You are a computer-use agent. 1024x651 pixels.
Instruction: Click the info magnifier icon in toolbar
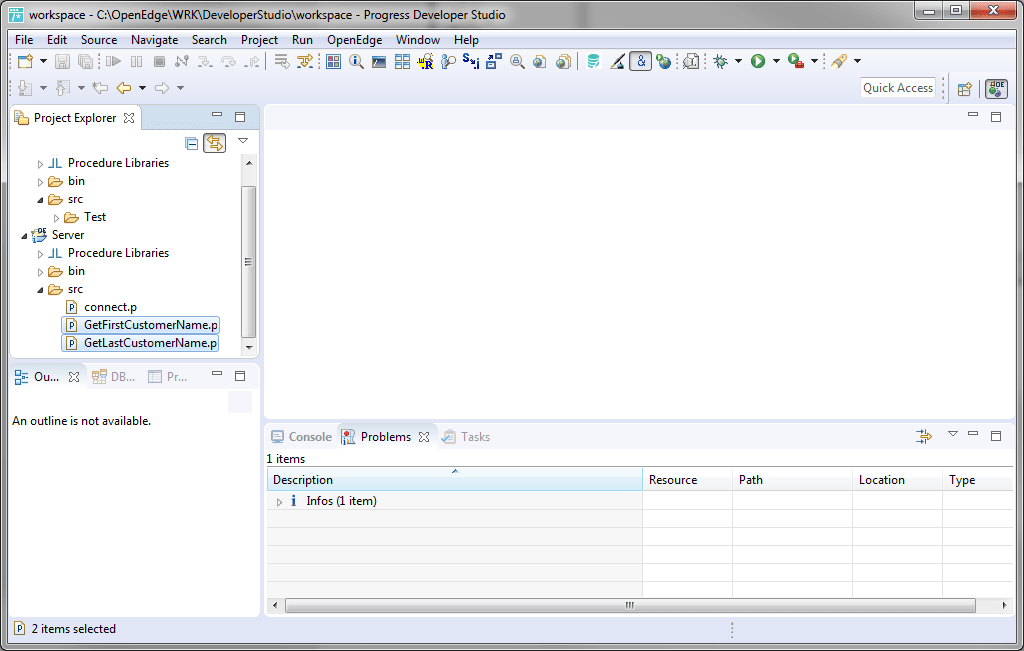[x=356, y=61]
